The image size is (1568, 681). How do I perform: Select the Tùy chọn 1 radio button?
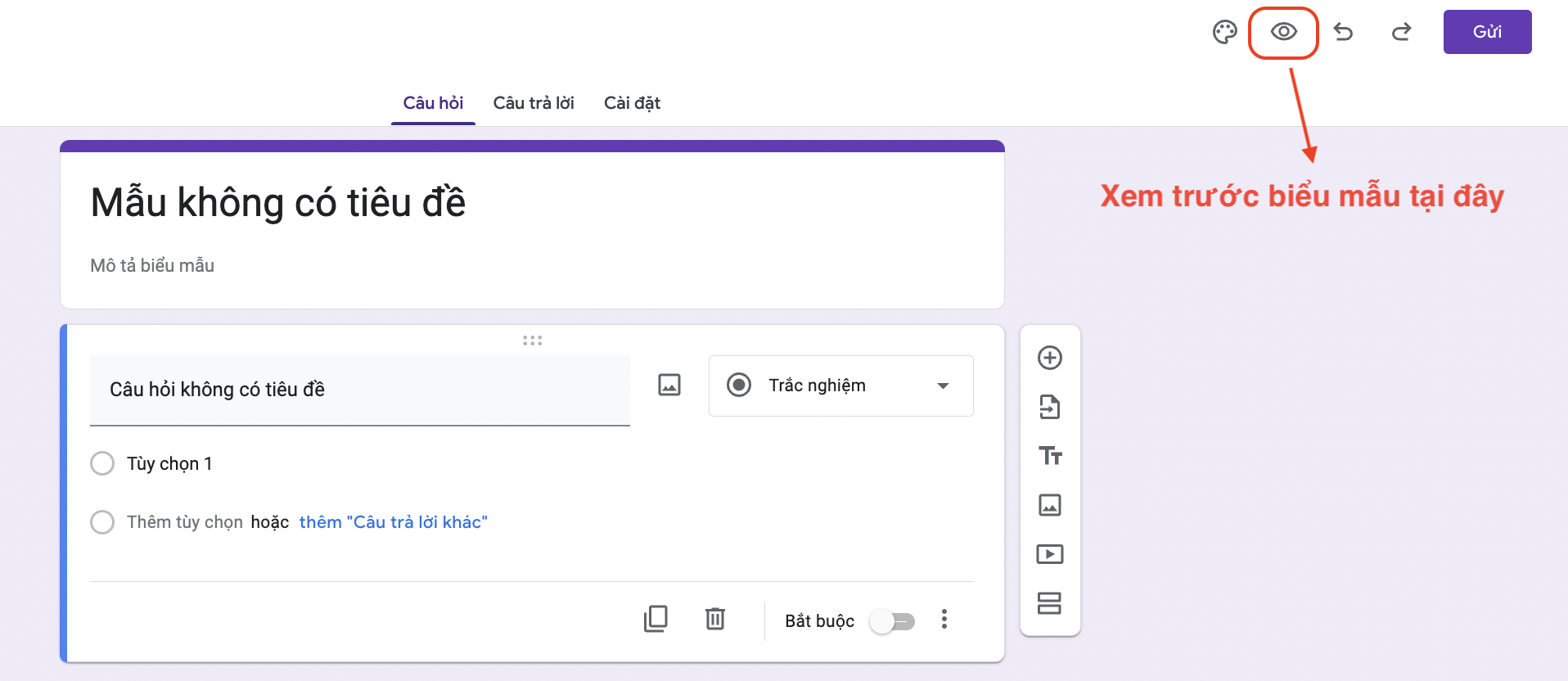click(102, 463)
